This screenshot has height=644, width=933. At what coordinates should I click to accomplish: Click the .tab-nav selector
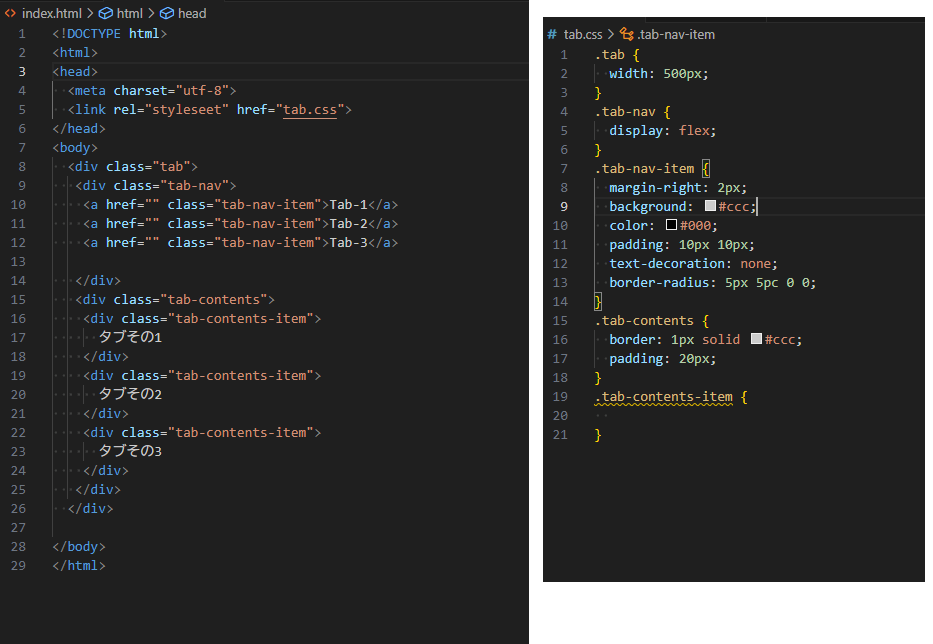point(625,111)
